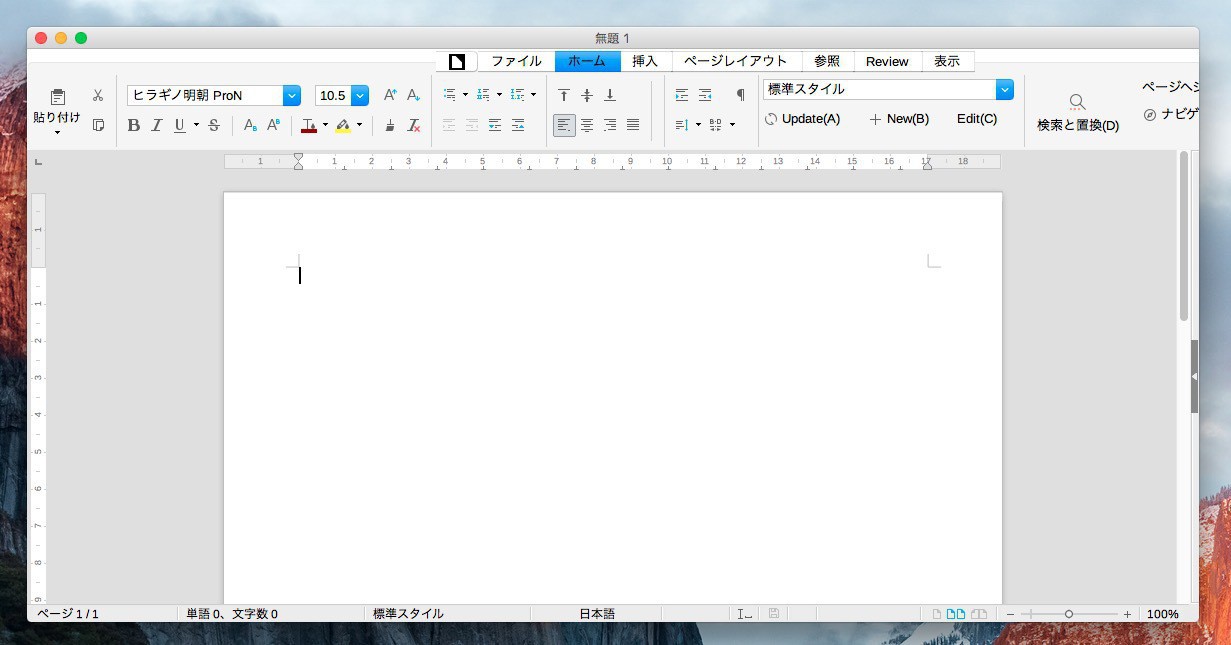The image size is (1231, 645).
Task: Click the subscript icon
Action: (x=250, y=125)
